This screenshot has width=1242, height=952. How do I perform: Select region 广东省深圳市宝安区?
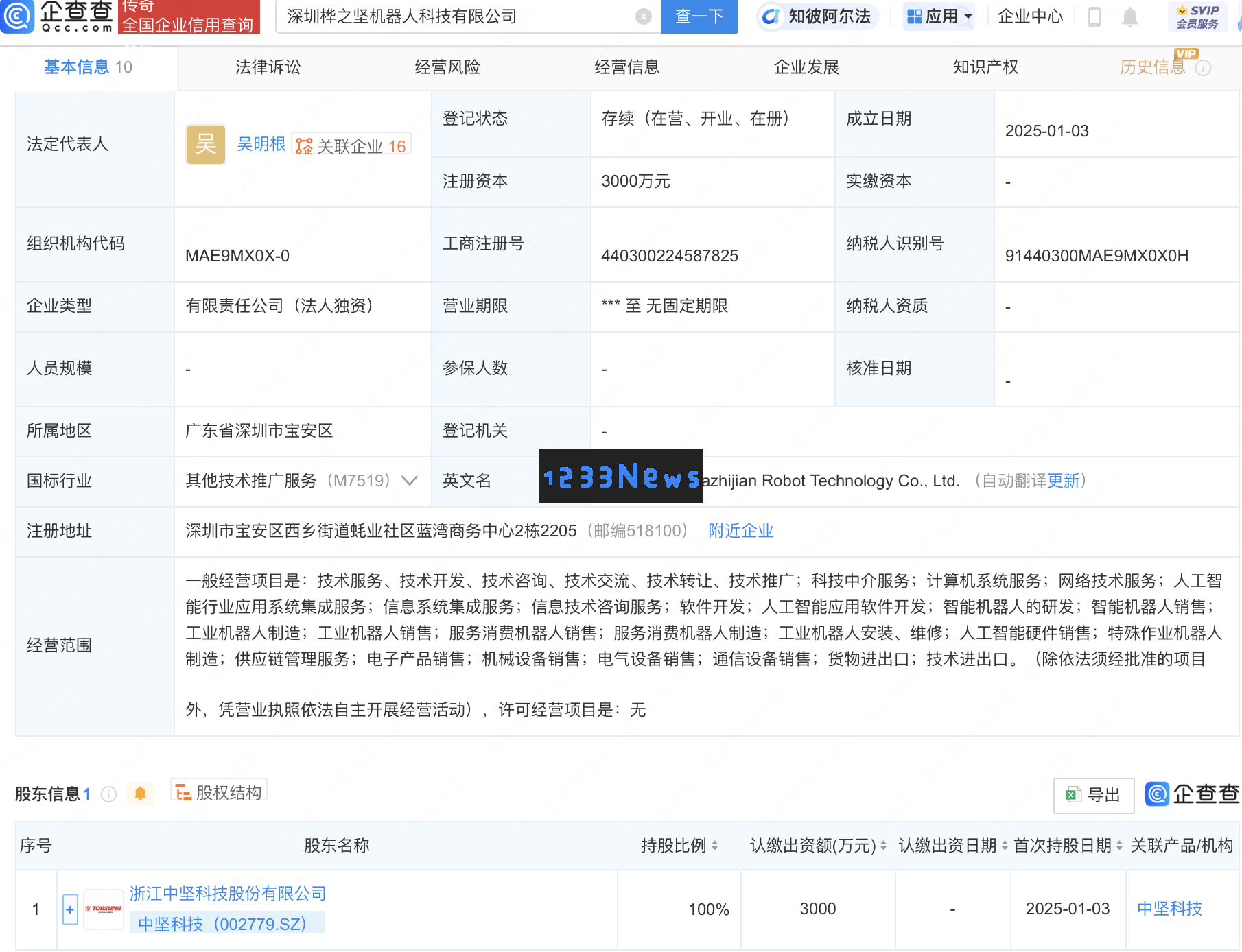click(x=259, y=431)
